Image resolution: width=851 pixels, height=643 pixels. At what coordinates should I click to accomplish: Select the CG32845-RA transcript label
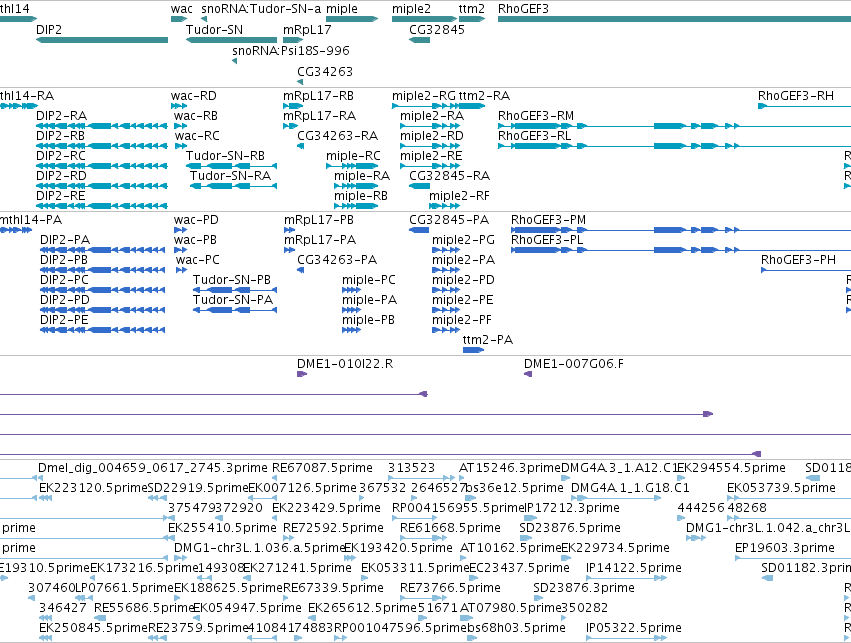pyautogui.click(x=449, y=175)
